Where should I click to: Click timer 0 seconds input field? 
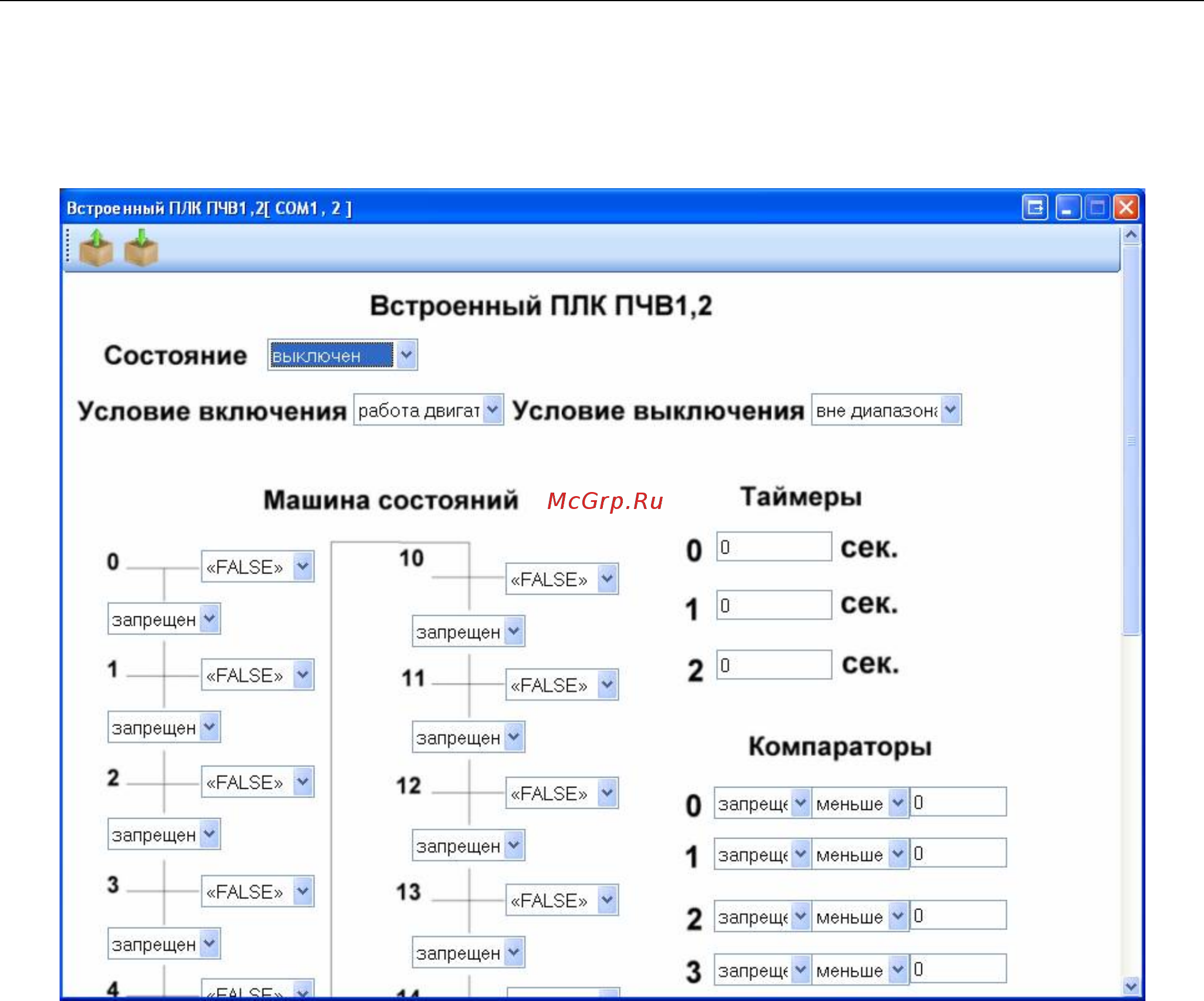pyautogui.click(x=774, y=547)
